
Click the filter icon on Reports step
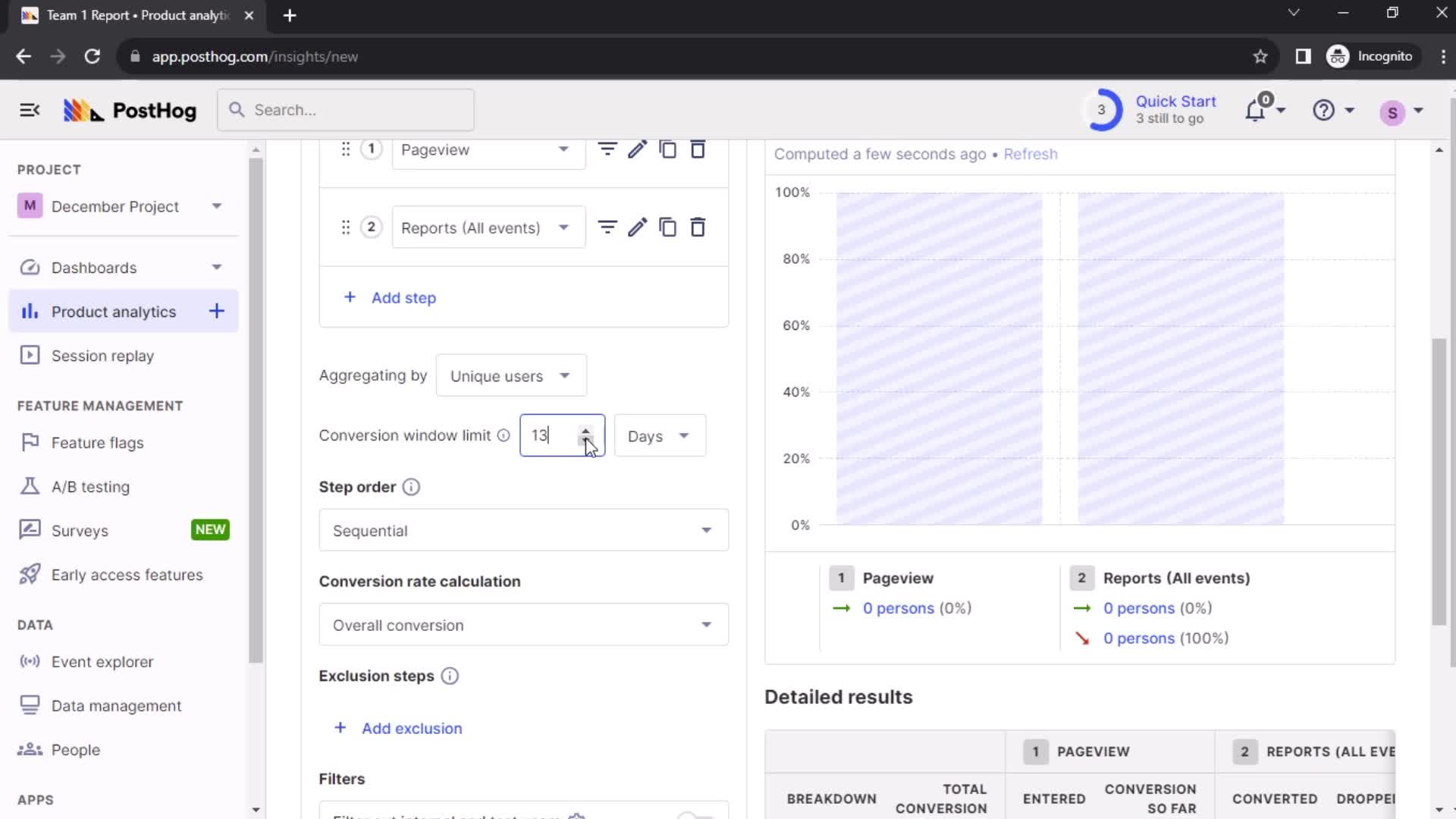608,228
